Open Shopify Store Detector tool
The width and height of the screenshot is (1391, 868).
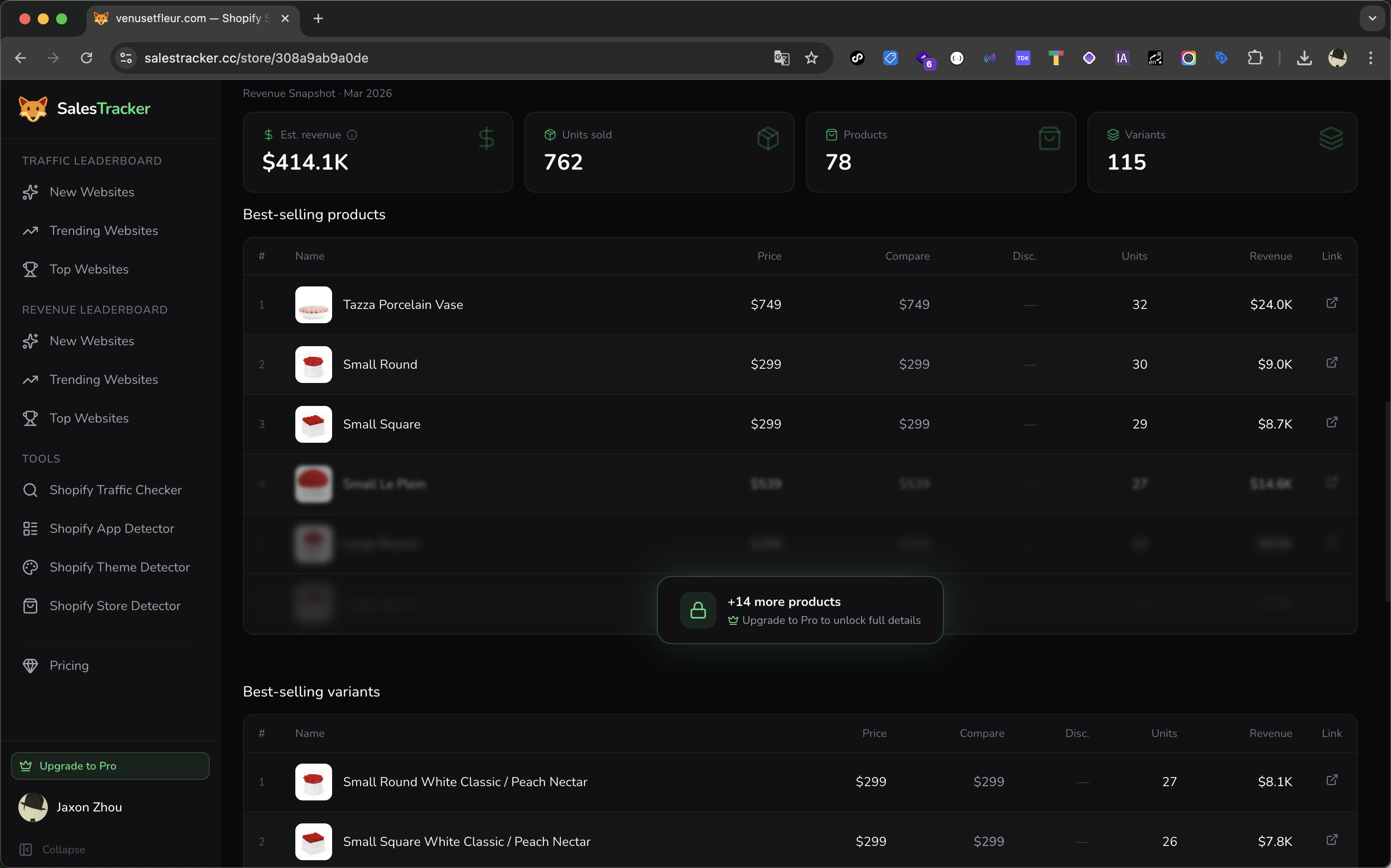coord(110,605)
